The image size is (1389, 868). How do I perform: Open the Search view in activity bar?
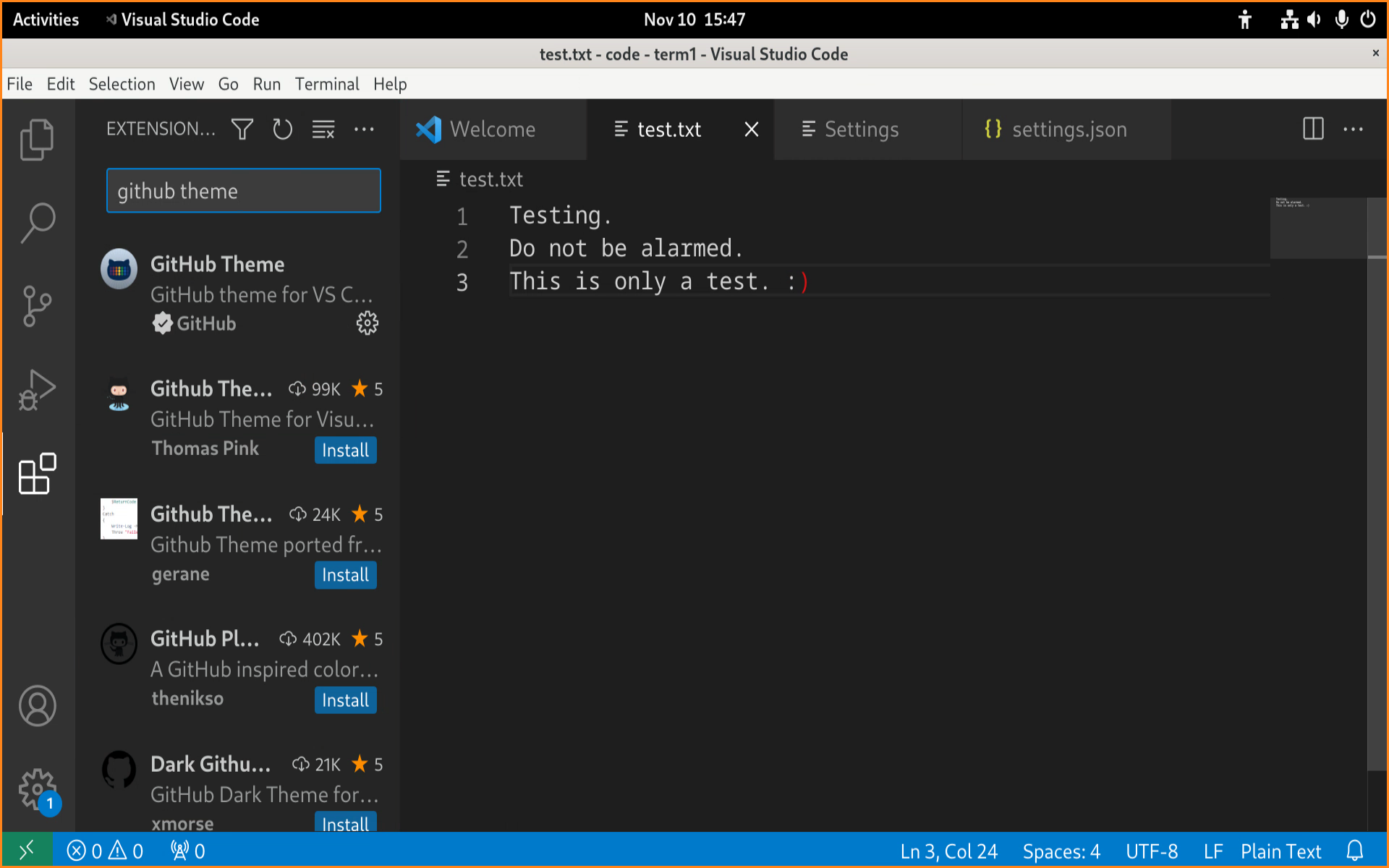point(37,222)
